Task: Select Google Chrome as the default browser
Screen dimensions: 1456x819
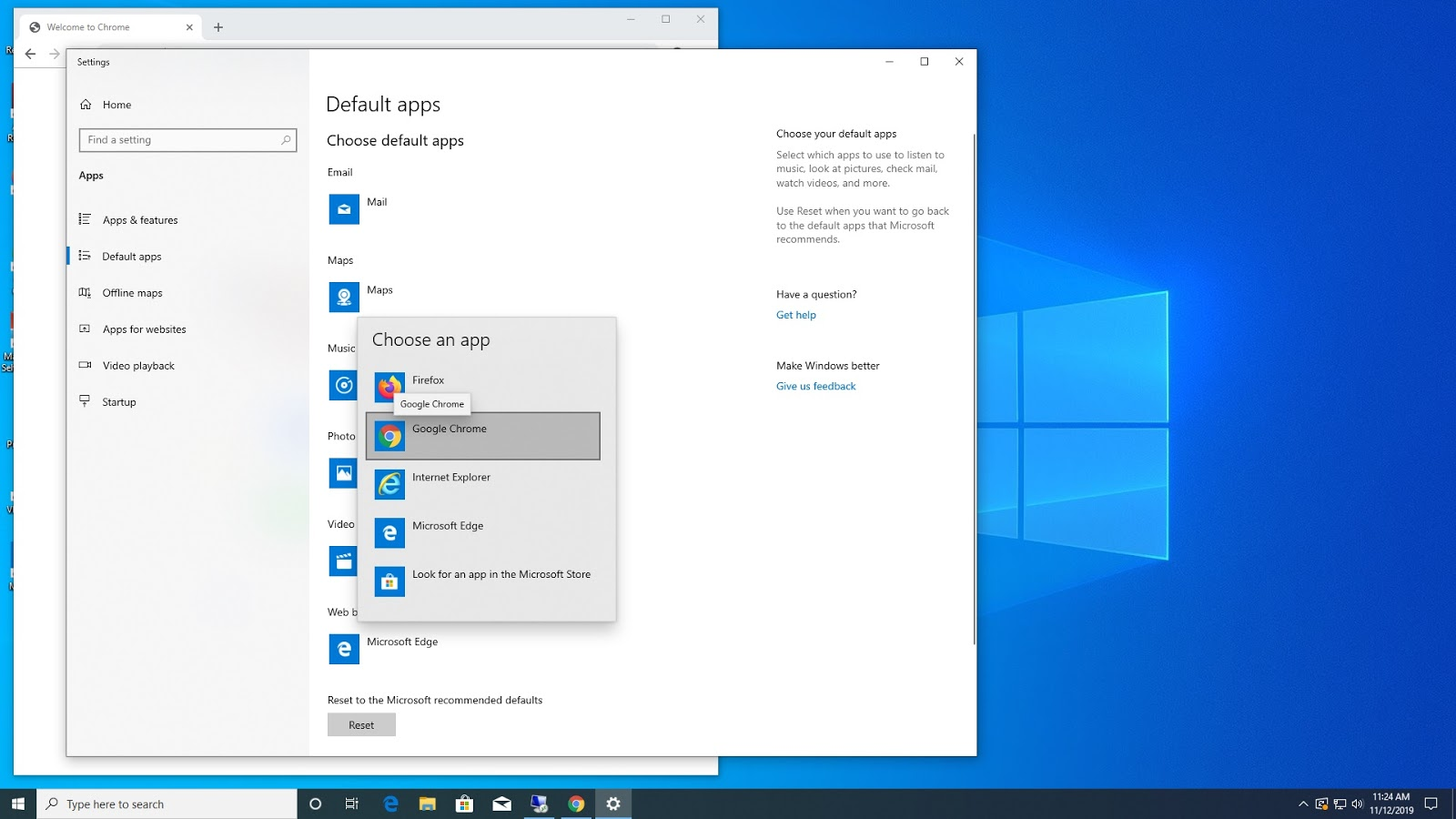Action: click(483, 436)
